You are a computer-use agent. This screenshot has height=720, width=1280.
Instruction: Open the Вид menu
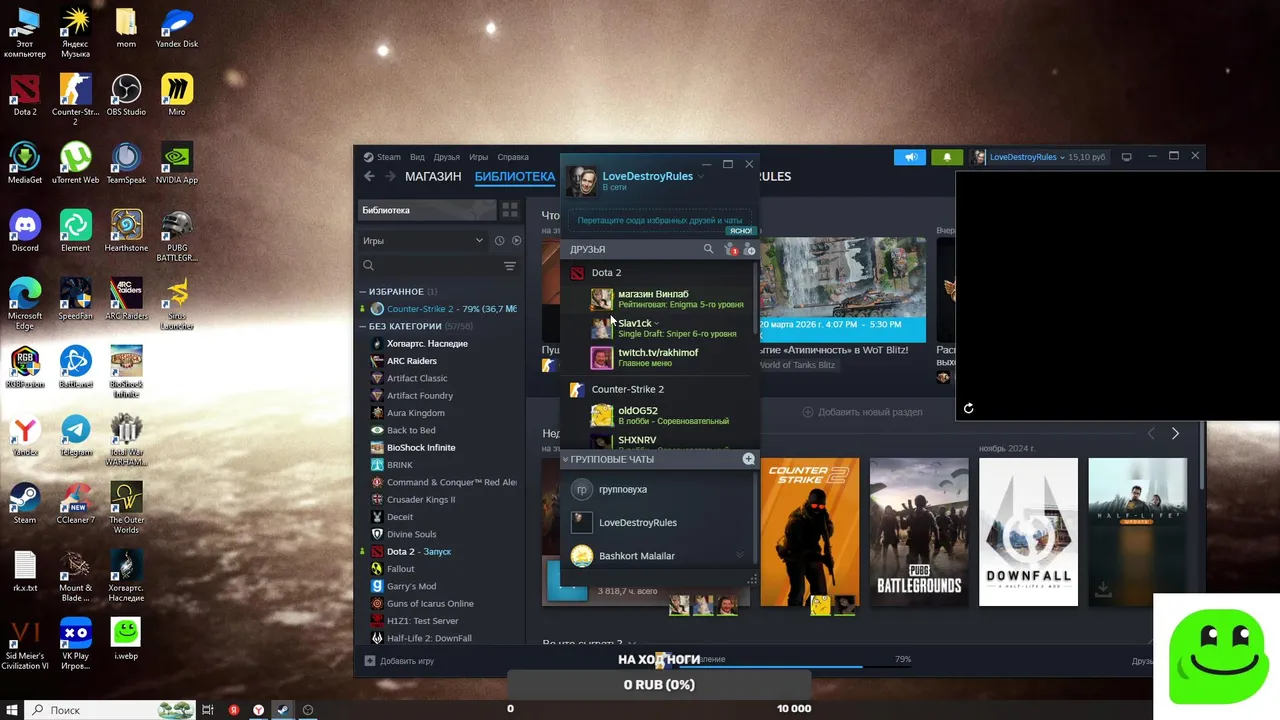pyautogui.click(x=417, y=157)
